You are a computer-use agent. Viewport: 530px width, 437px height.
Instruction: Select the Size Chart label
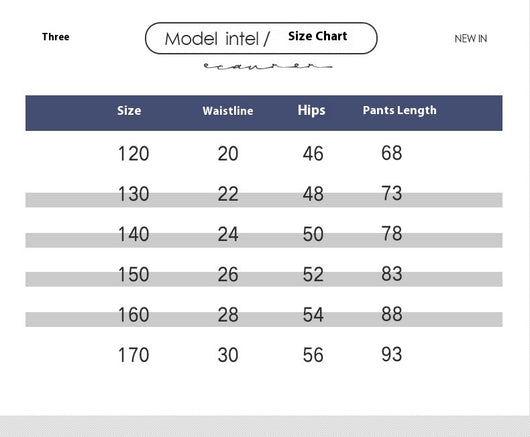click(318, 36)
